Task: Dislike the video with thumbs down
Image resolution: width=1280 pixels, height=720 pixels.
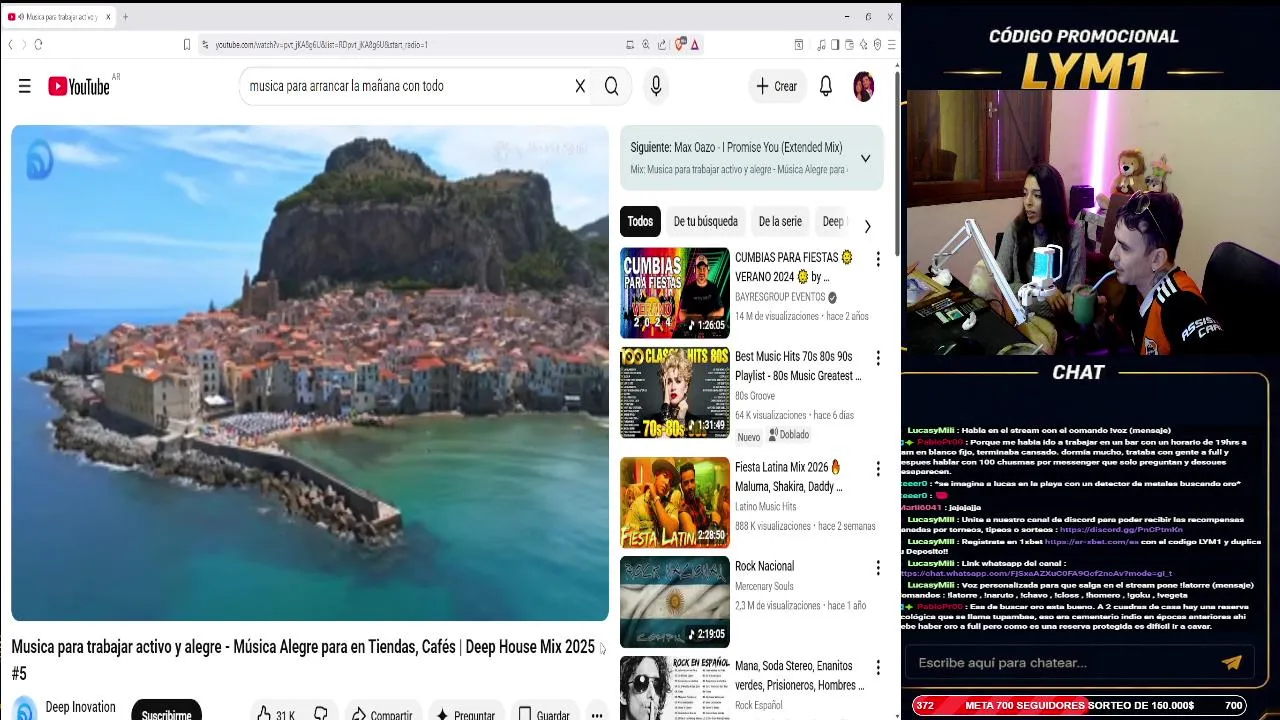Action: pos(321,714)
